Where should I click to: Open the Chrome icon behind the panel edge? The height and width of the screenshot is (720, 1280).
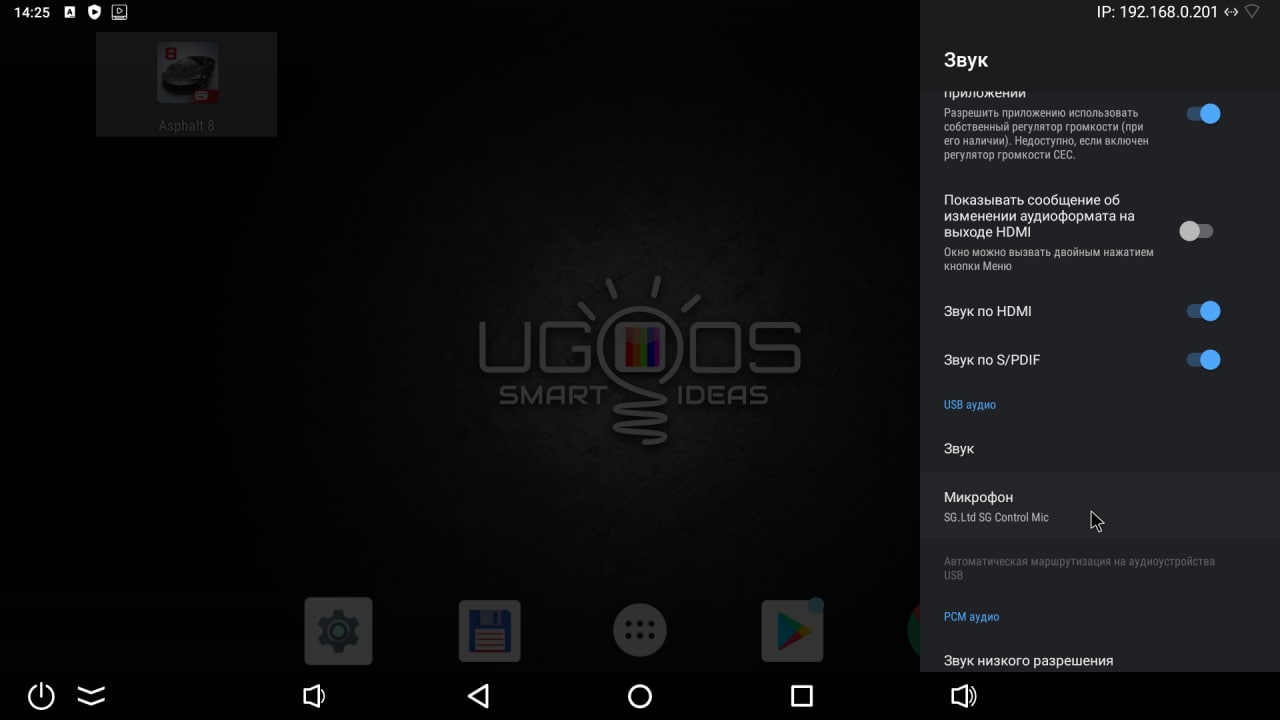tap(913, 630)
